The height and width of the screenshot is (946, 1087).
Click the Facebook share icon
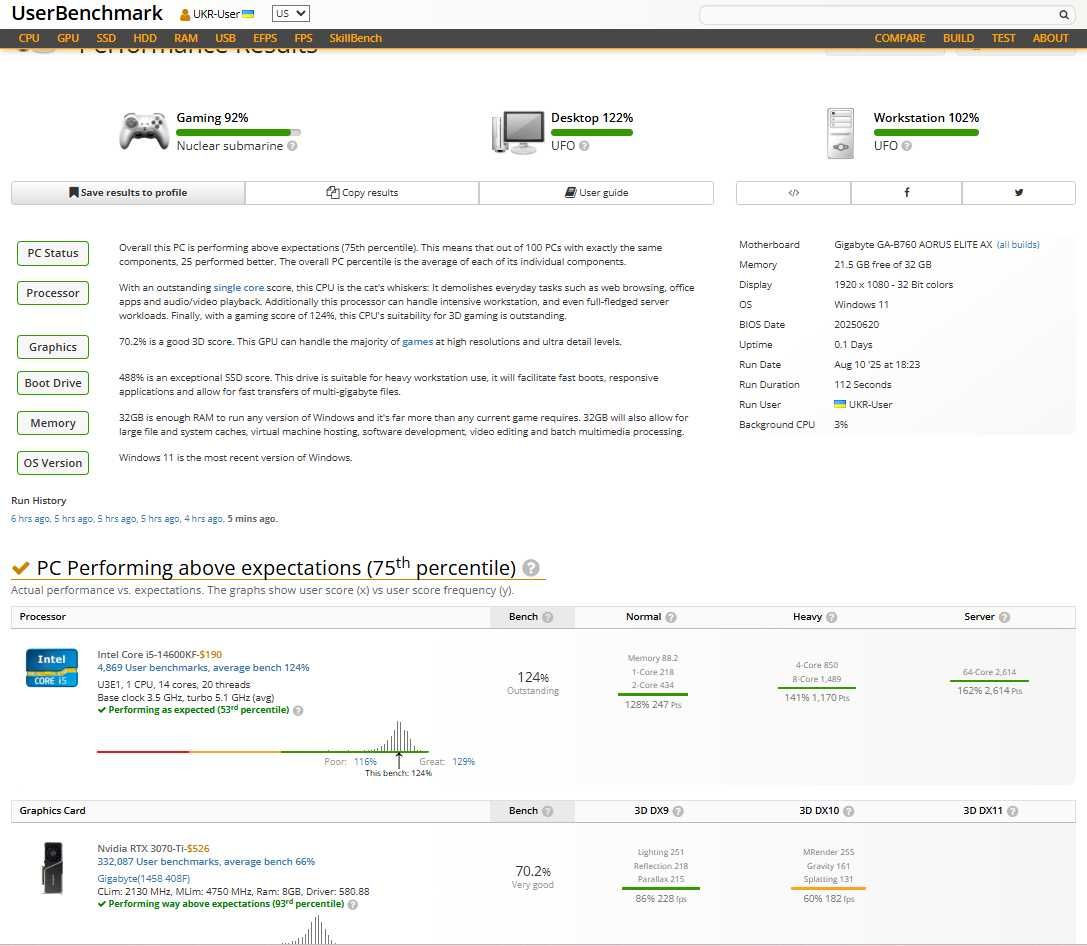point(906,193)
